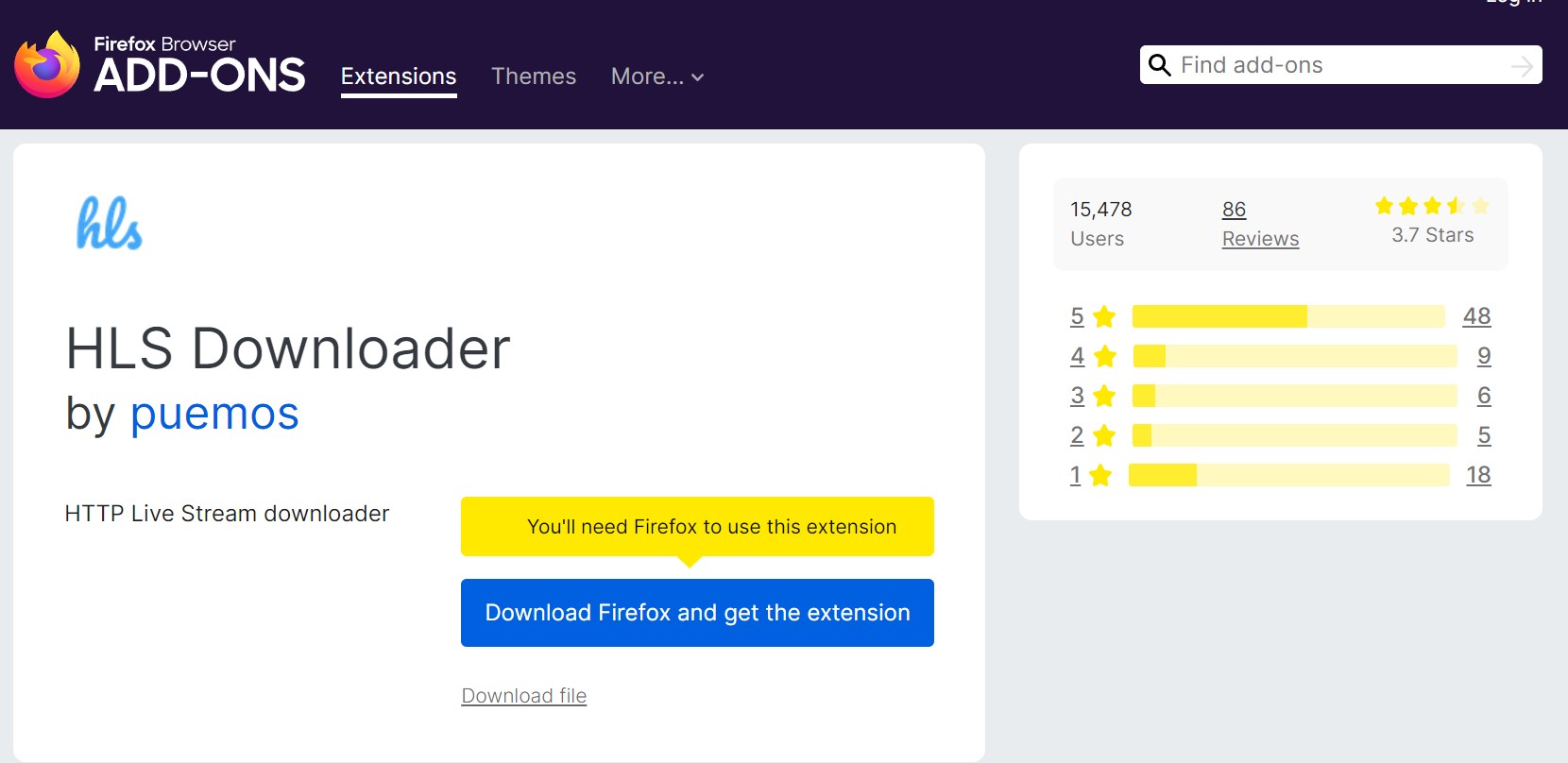The width and height of the screenshot is (1568, 763).
Task: Click the three-star rating bar
Action: 1295,396
